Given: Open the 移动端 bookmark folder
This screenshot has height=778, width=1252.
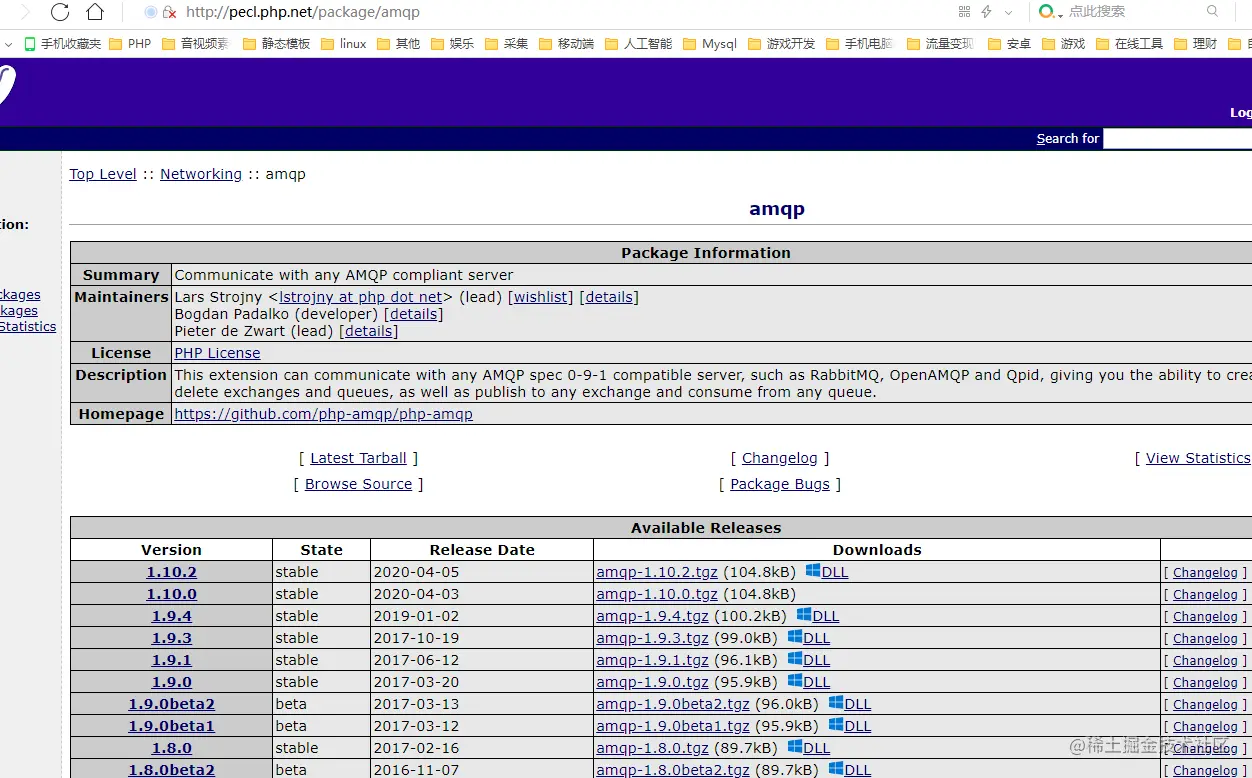Looking at the screenshot, I should point(567,44).
